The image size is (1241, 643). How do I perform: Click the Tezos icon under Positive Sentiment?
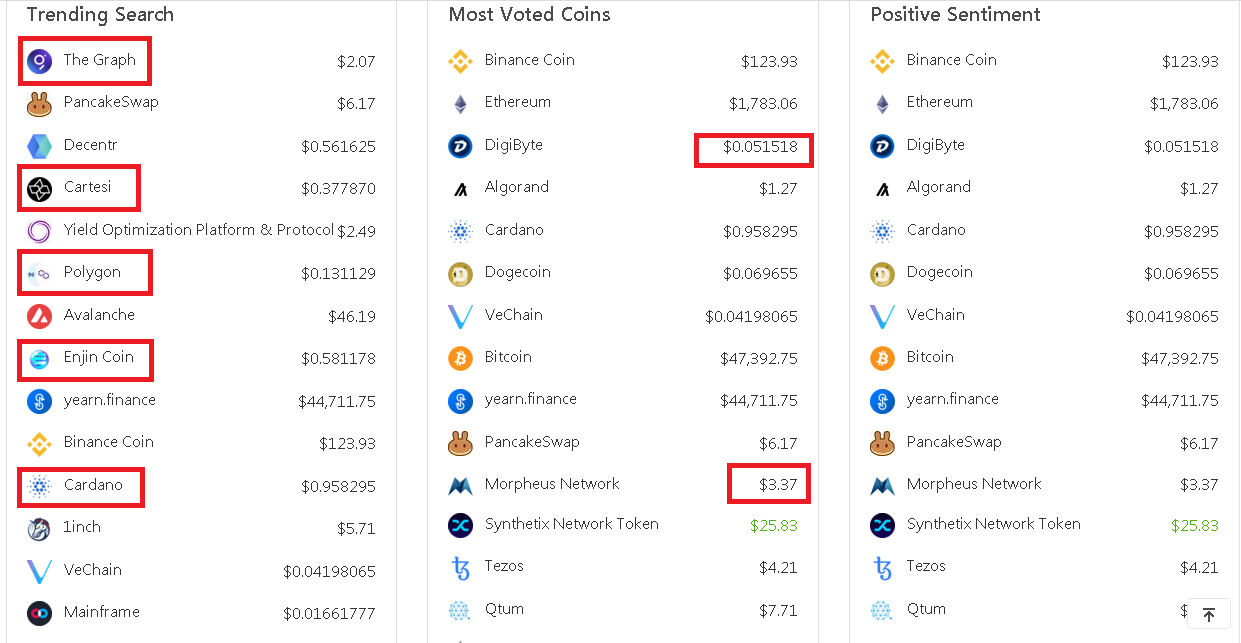(x=882, y=568)
